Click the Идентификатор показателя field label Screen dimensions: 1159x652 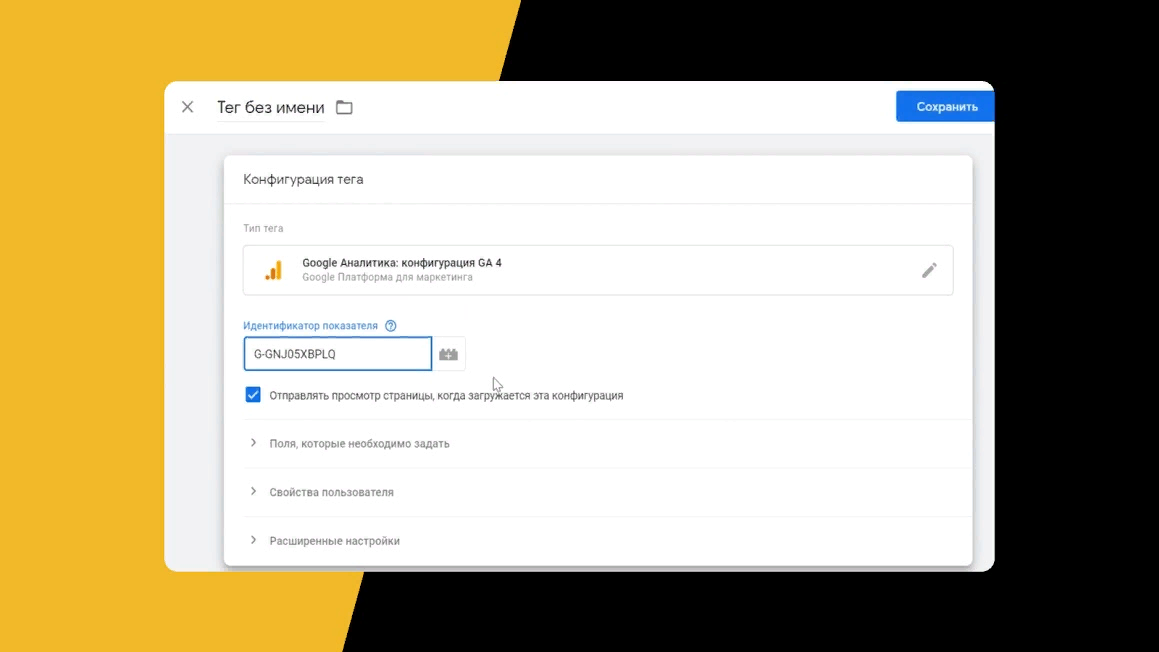[310, 326]
